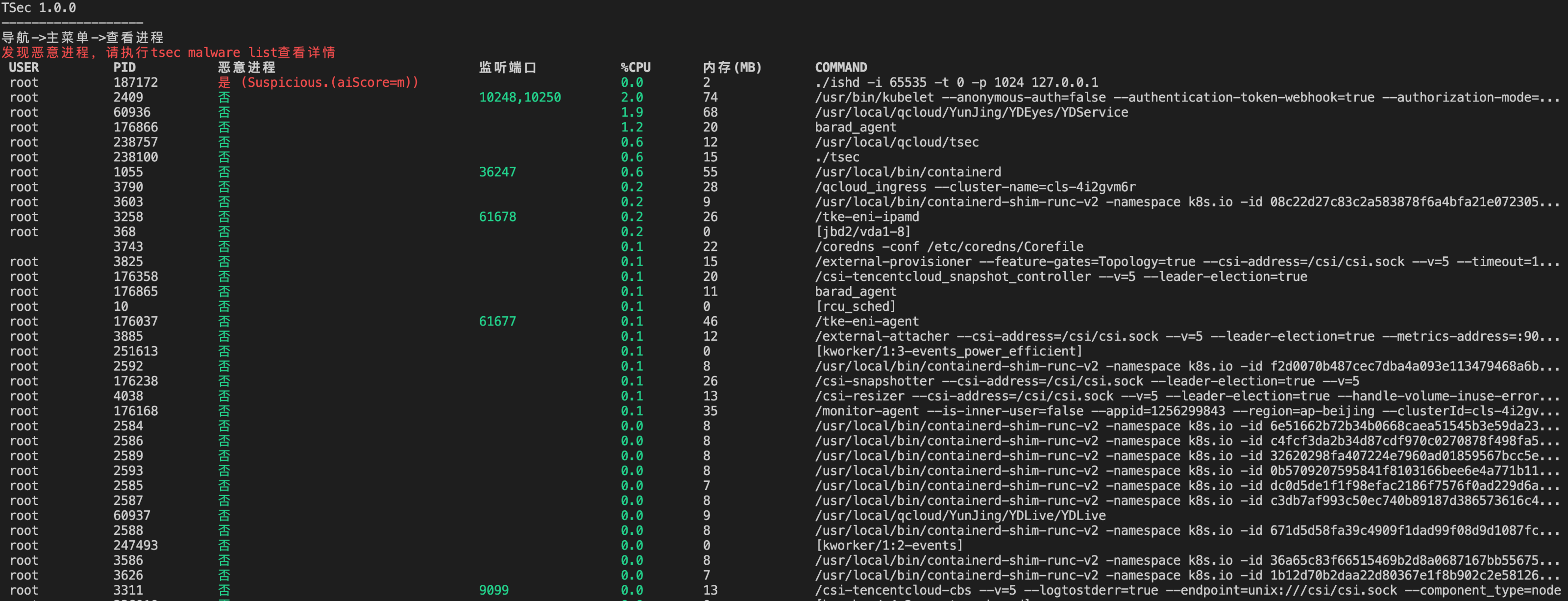Click the /coredns -conf command row
Screen dimensions: 1568x601
click(x=949, y=247)
